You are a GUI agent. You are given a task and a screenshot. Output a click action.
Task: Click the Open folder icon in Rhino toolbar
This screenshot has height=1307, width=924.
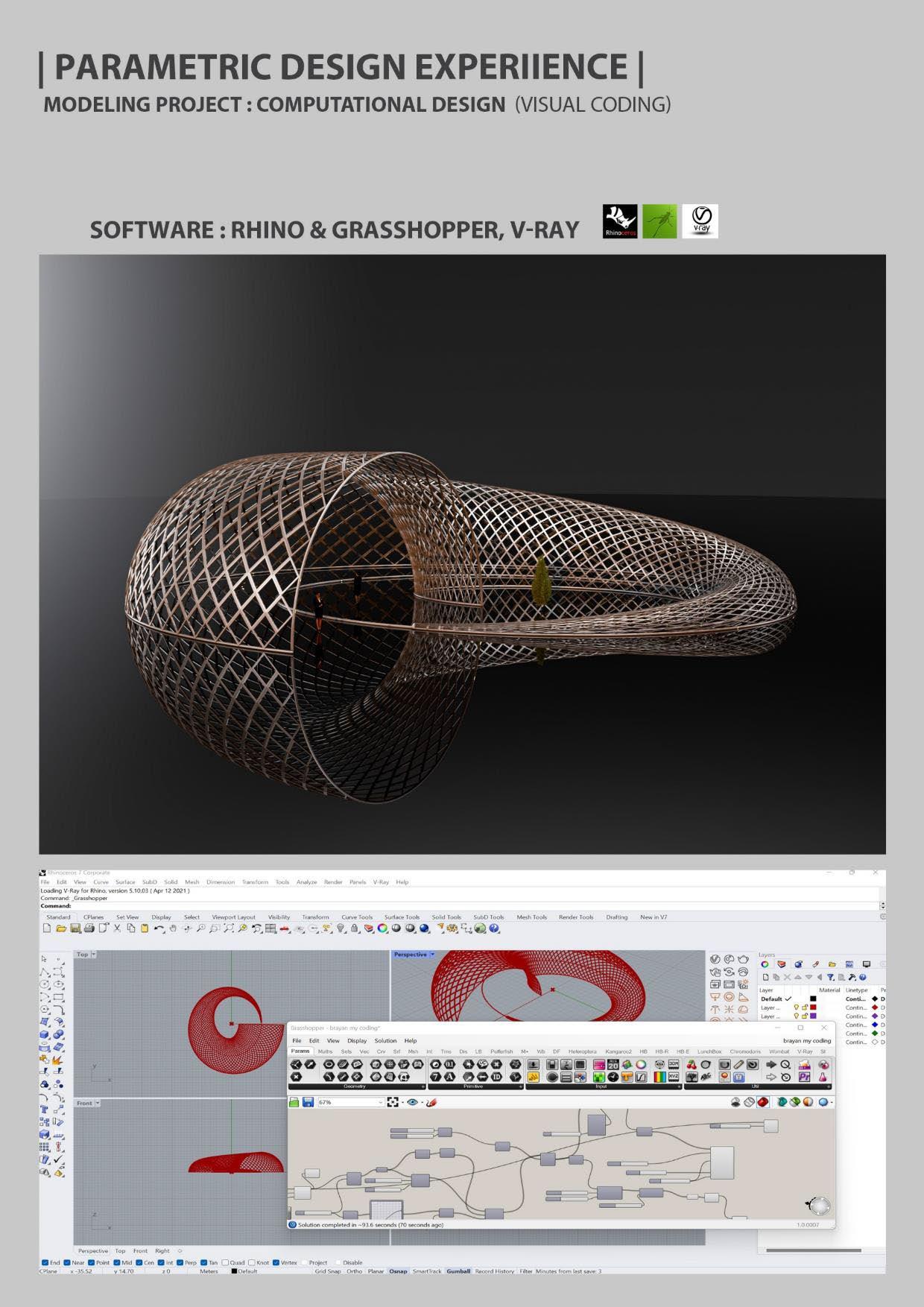61,928
